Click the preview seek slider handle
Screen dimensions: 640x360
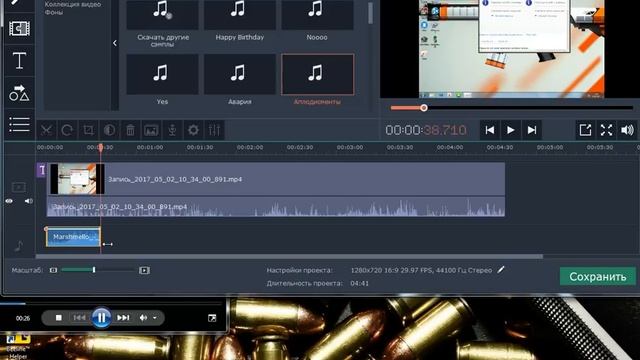pos(424,108)
